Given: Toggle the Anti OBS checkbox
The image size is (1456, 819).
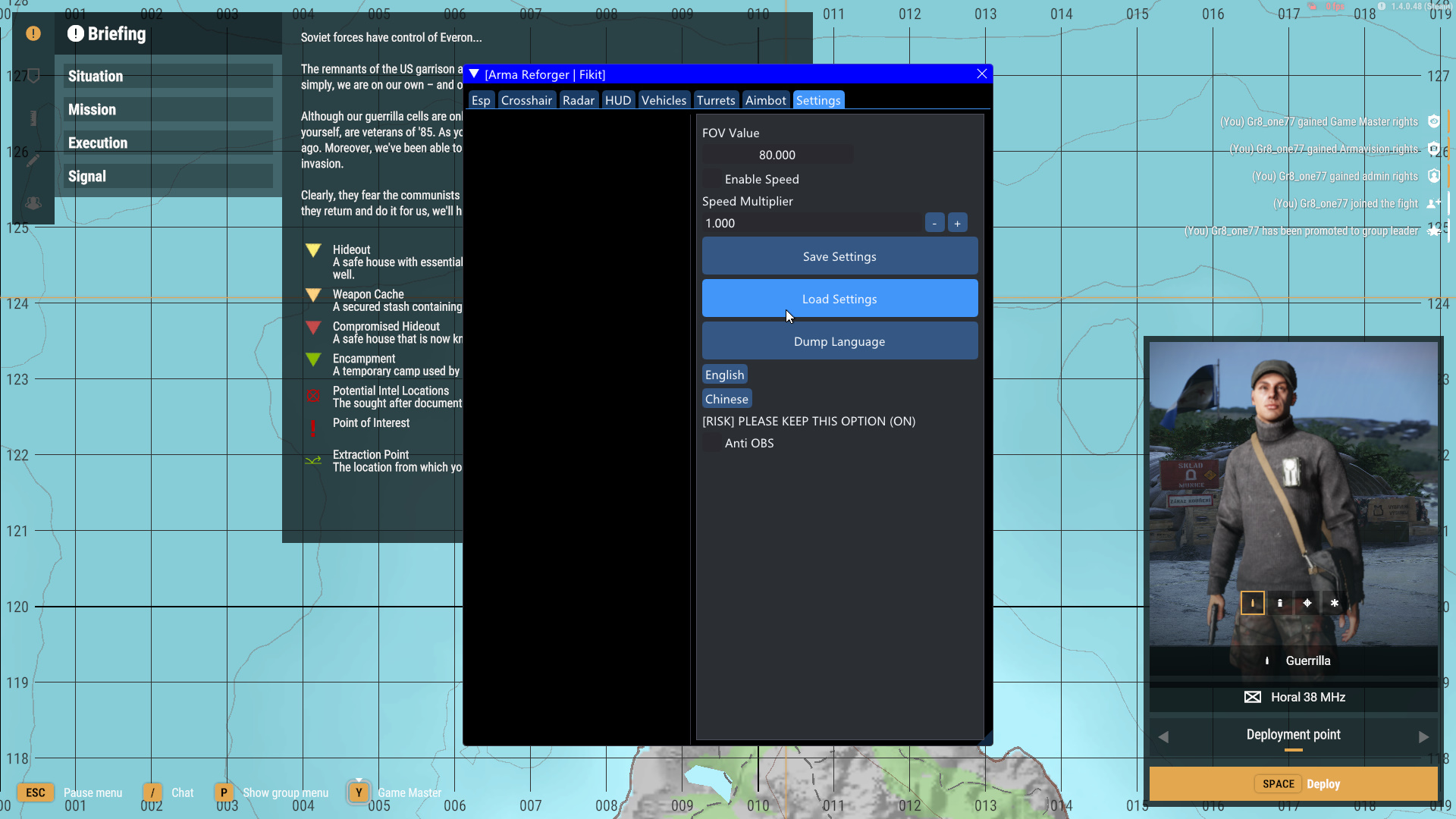Looking at the screenshot, I should [x=712, y=444].
